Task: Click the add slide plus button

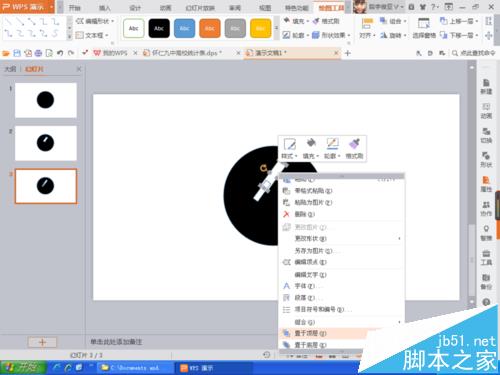Action: tap(42, 342)
